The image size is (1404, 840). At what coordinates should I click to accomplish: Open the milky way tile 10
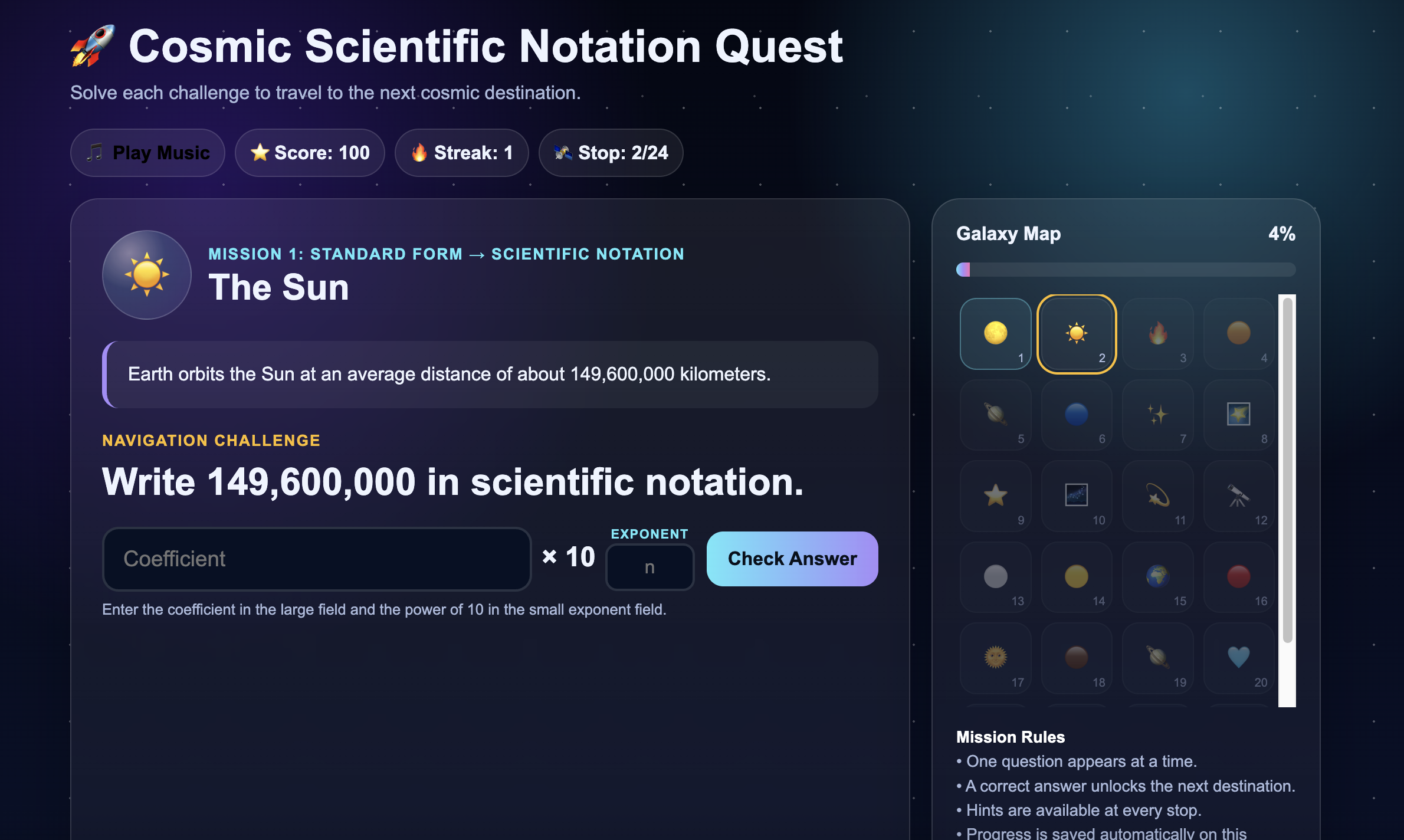[x=1077, y=496]
